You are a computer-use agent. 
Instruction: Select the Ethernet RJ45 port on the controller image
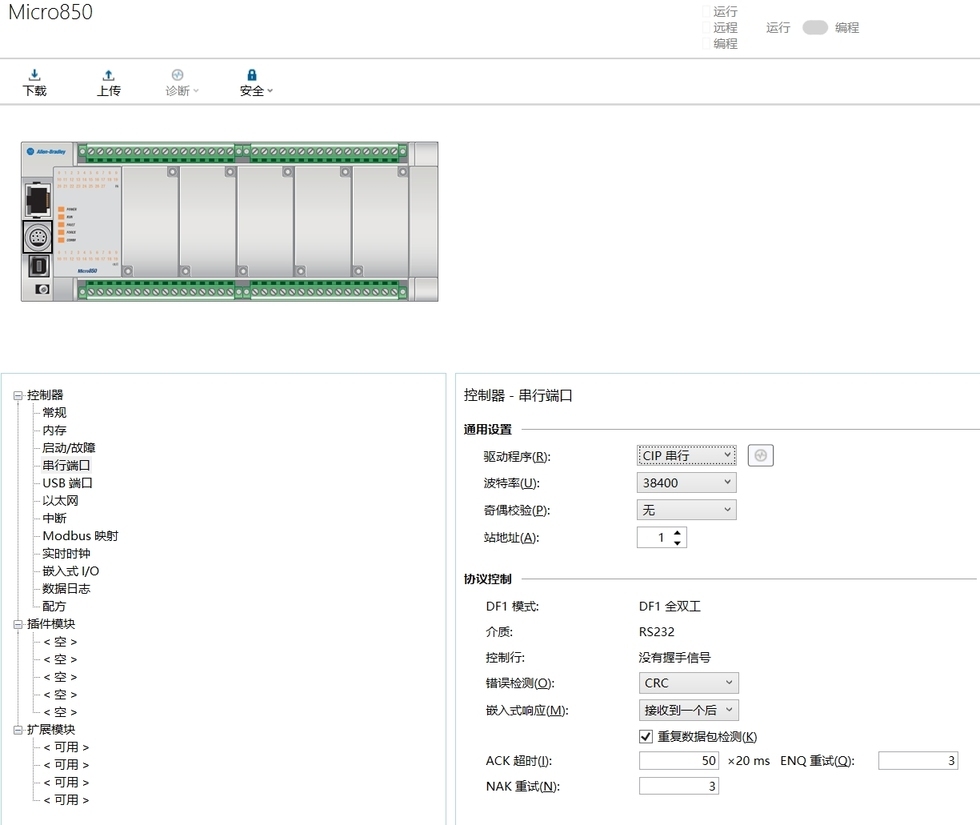(38, 199)
